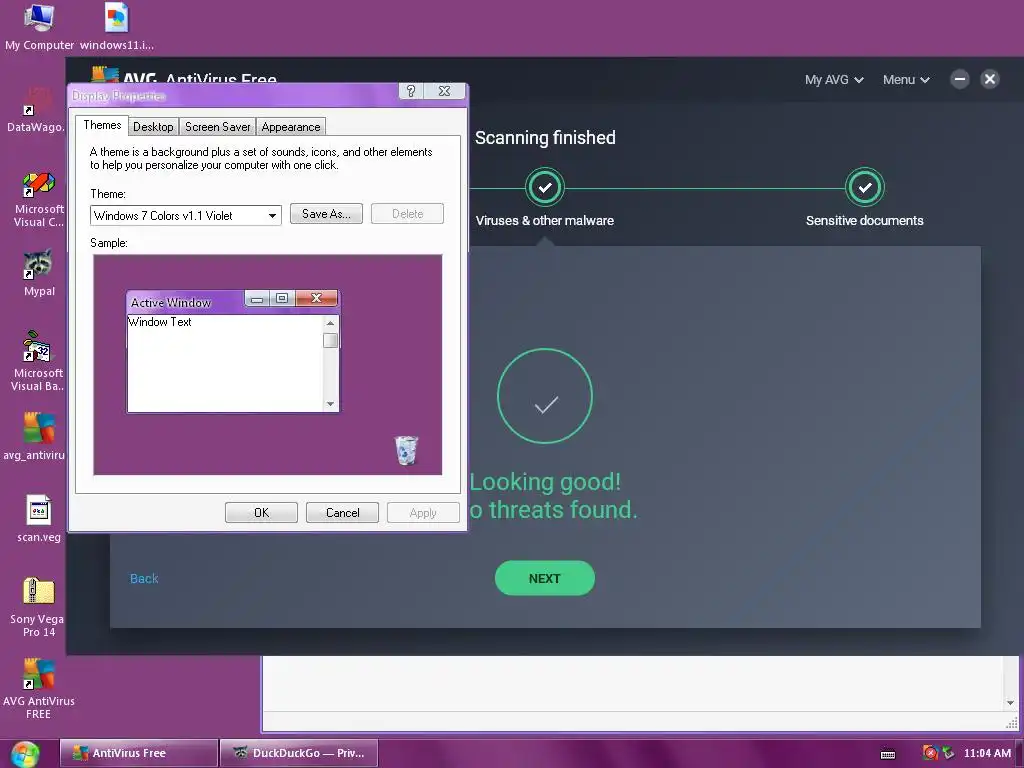The height and width of the screenshot is (768, 1024).
Task: Switch to the Themes tab
Action: coord(102,125)
